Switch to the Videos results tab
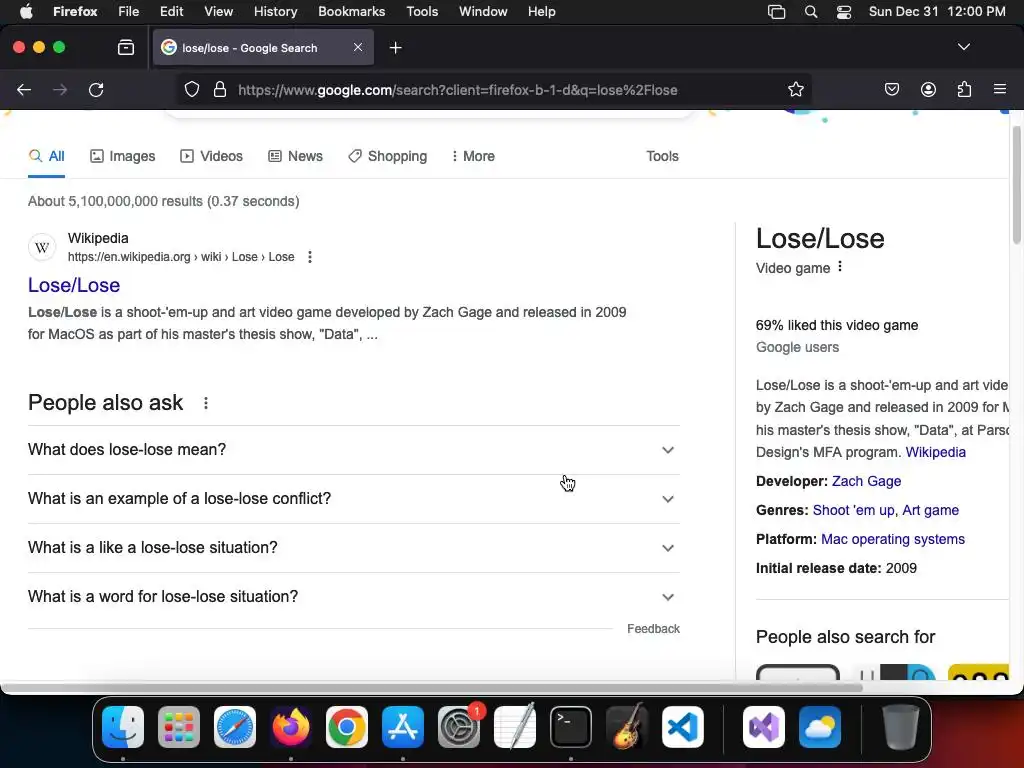The width and height of the screenshot is (1024, 768). click(x=212, y=156)
